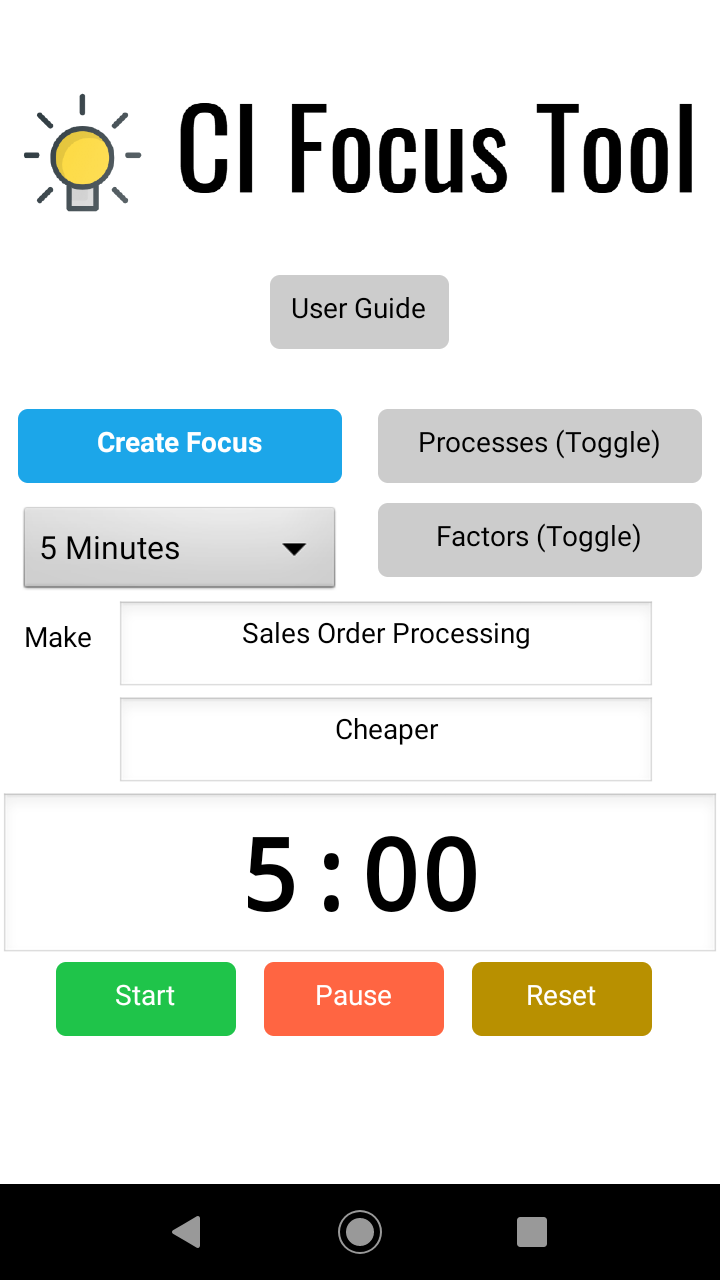Reset the timer with the Reset button
The image size is (720, 1280).
coord(562,998)
